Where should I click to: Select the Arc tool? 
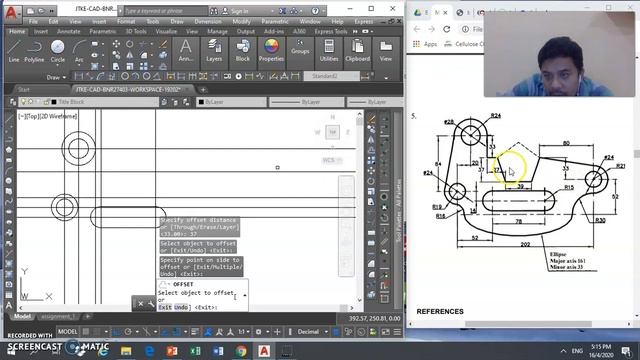79,51
